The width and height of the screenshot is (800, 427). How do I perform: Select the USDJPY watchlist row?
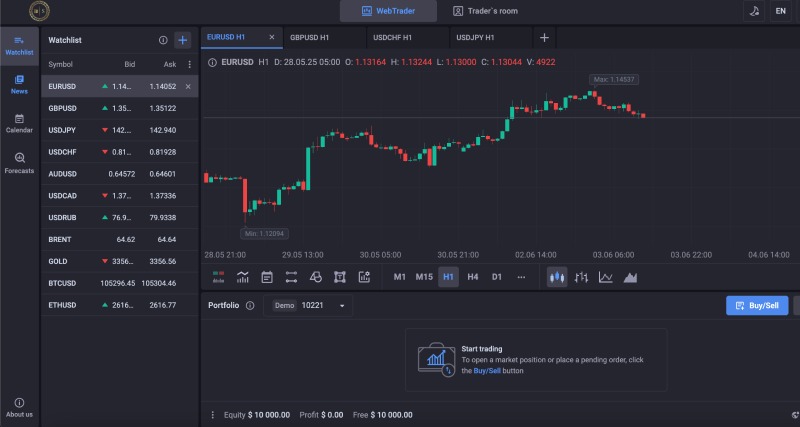coord(119,130)
